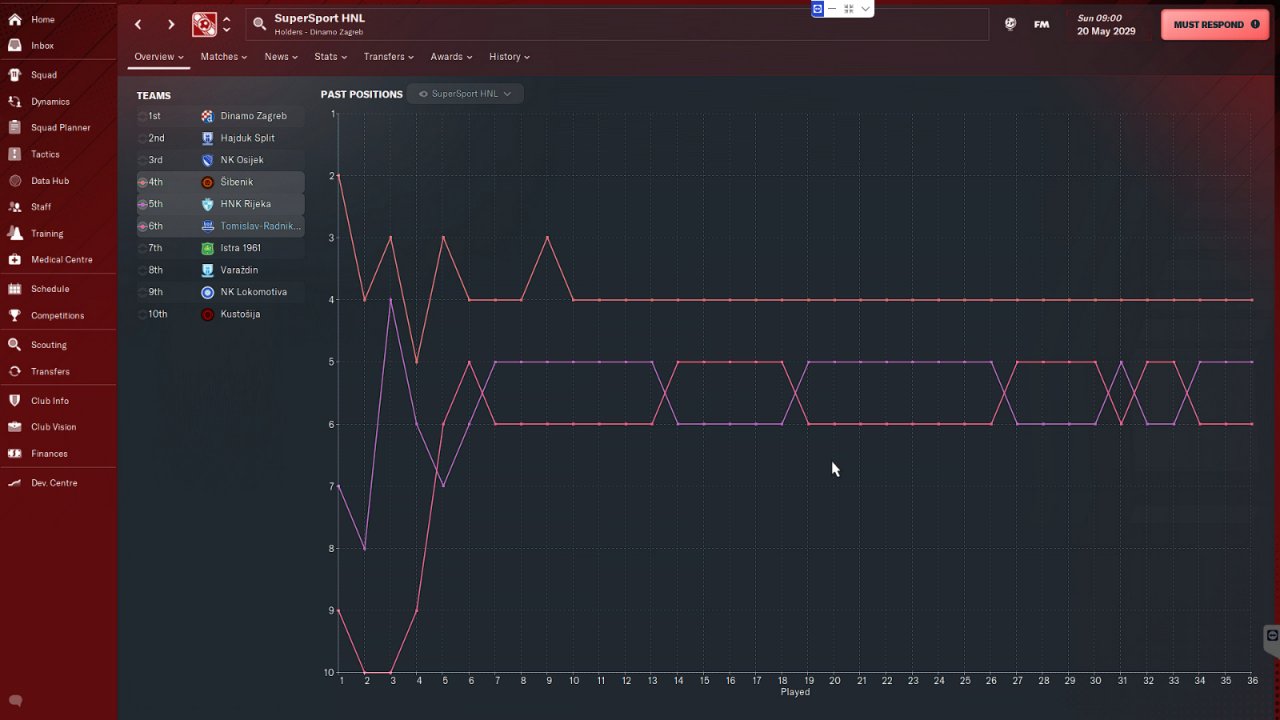Toggle HNK Rijeka line off on graph

142,204
